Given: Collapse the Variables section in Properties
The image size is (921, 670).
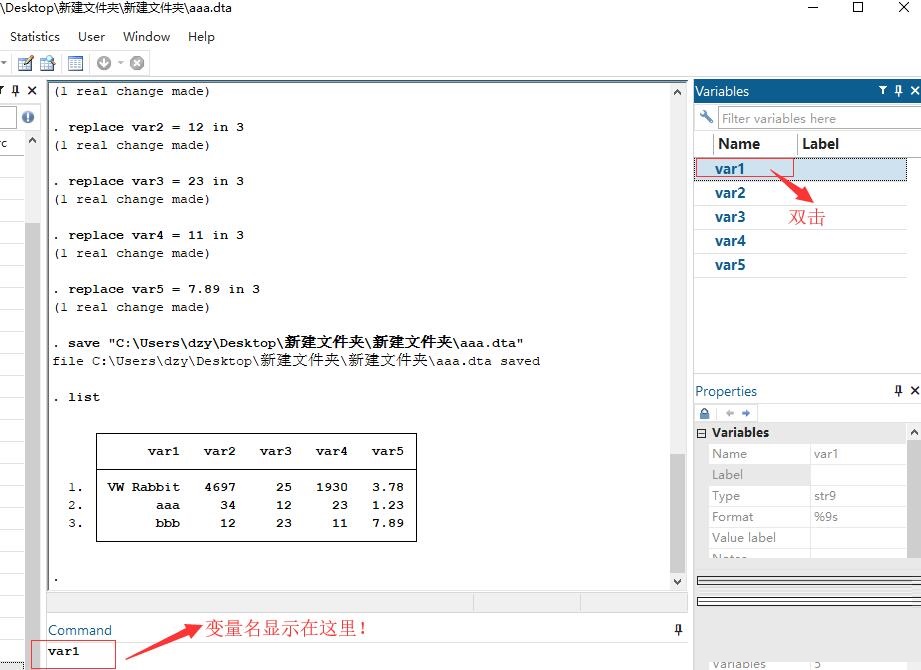Looking at the screenshot, I should [x=701, y=433].
